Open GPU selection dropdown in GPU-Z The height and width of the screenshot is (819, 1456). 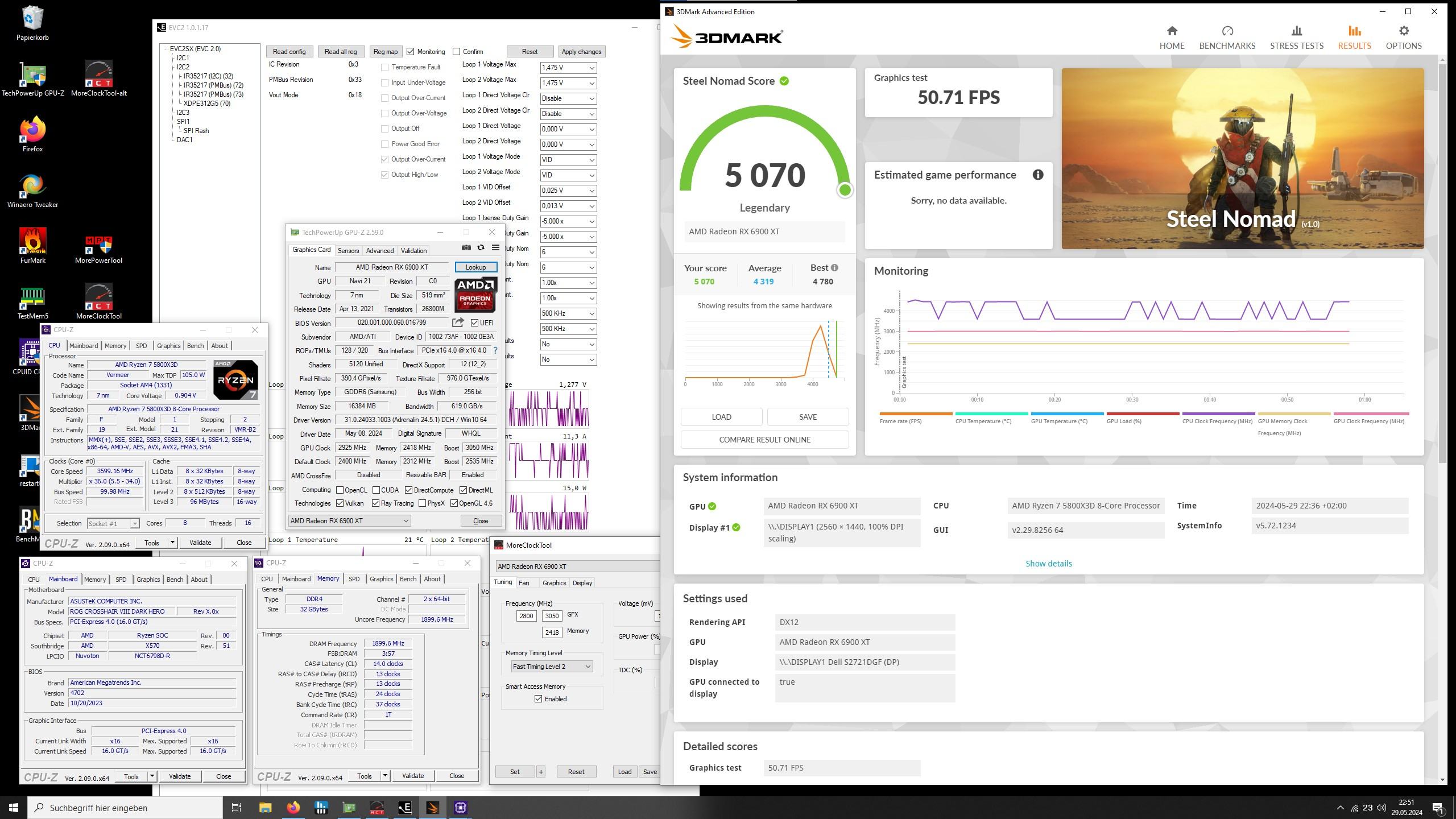click(349, 520)
